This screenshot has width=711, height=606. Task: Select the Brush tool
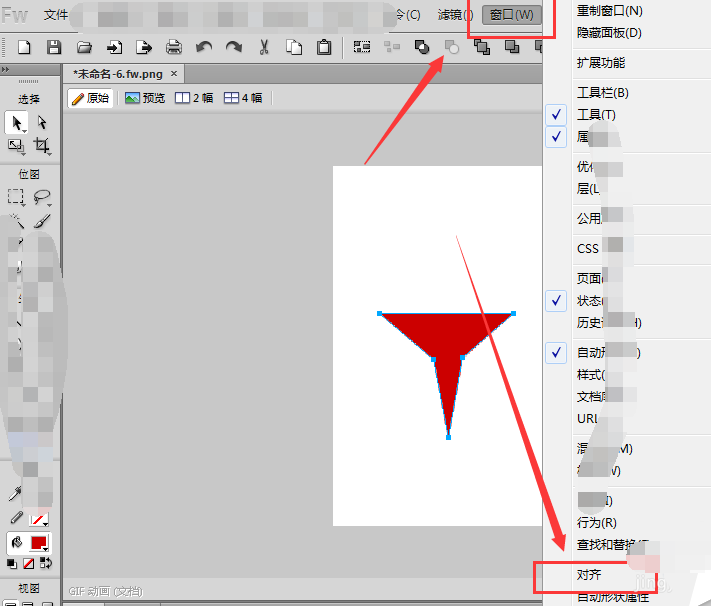(x=42, y=220)
